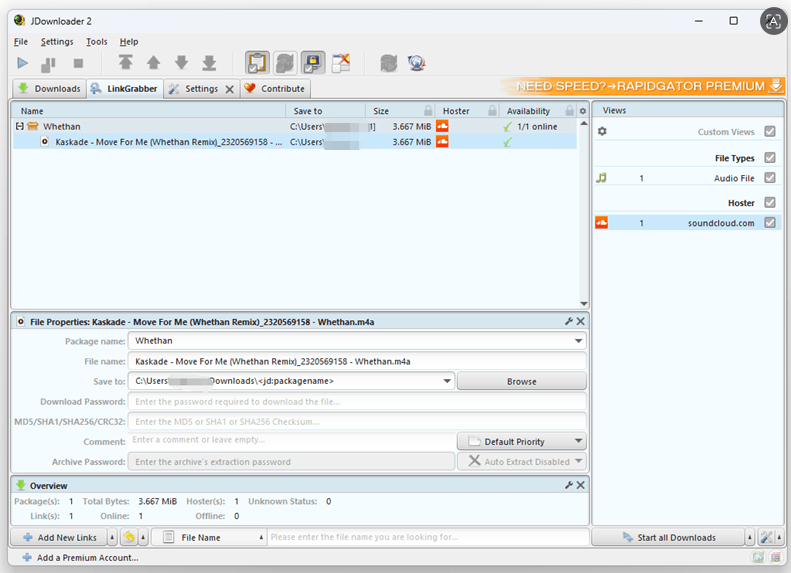Click the update check globe icon
Screen dimensions: 791x573
417,63
